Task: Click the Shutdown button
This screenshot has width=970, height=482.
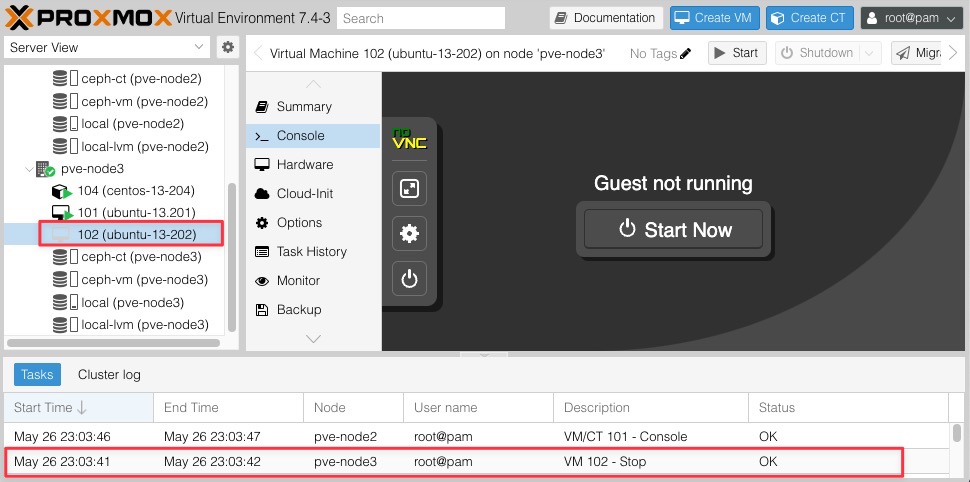Action: pyautogui.click(x=818, y=53)
